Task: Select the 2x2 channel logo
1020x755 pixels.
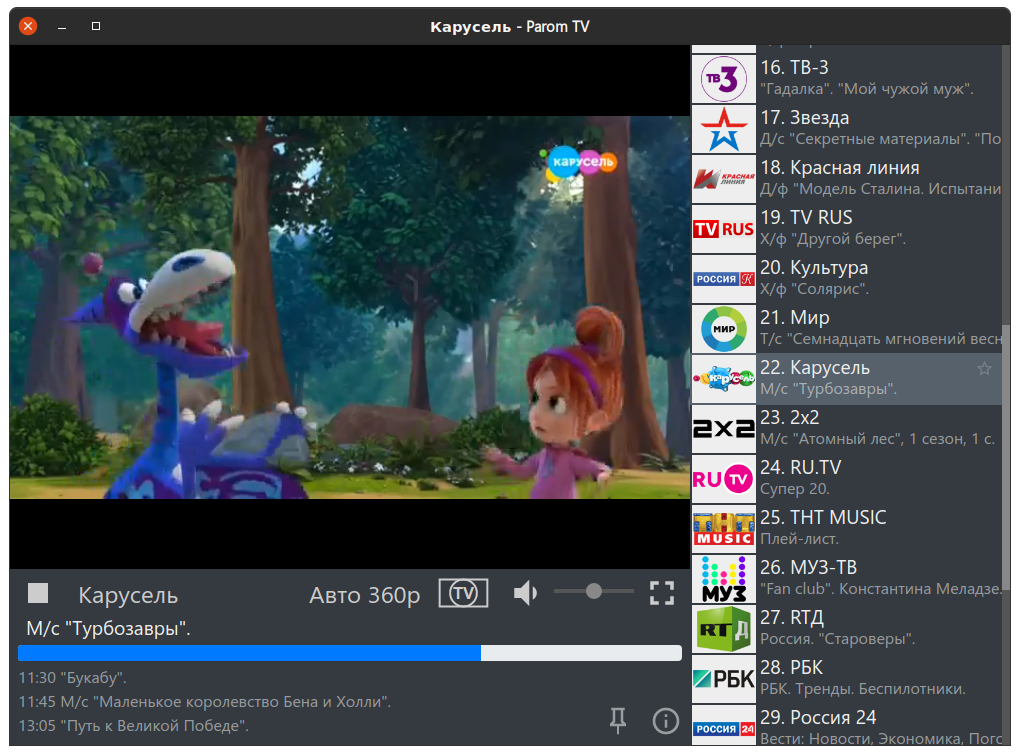Action: click(x=723, y=429)
